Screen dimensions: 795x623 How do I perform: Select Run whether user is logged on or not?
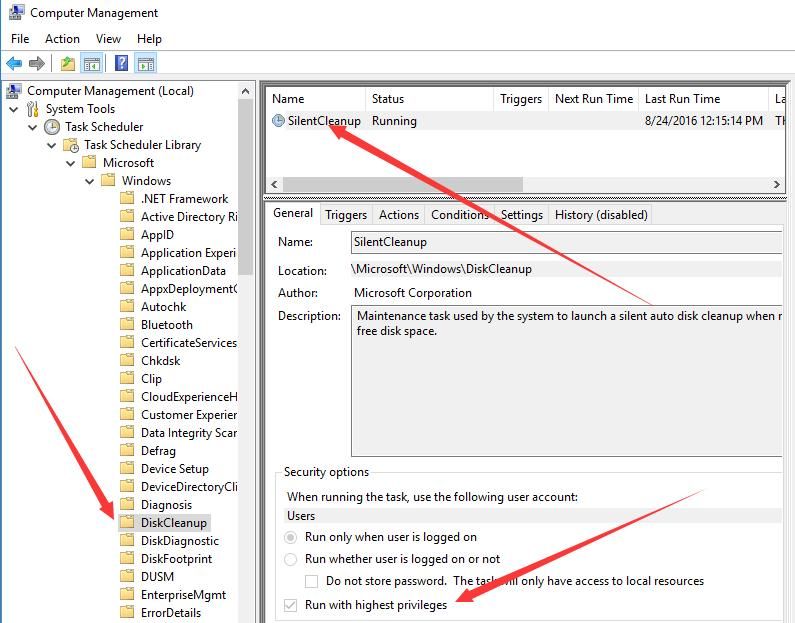(291, 559)
